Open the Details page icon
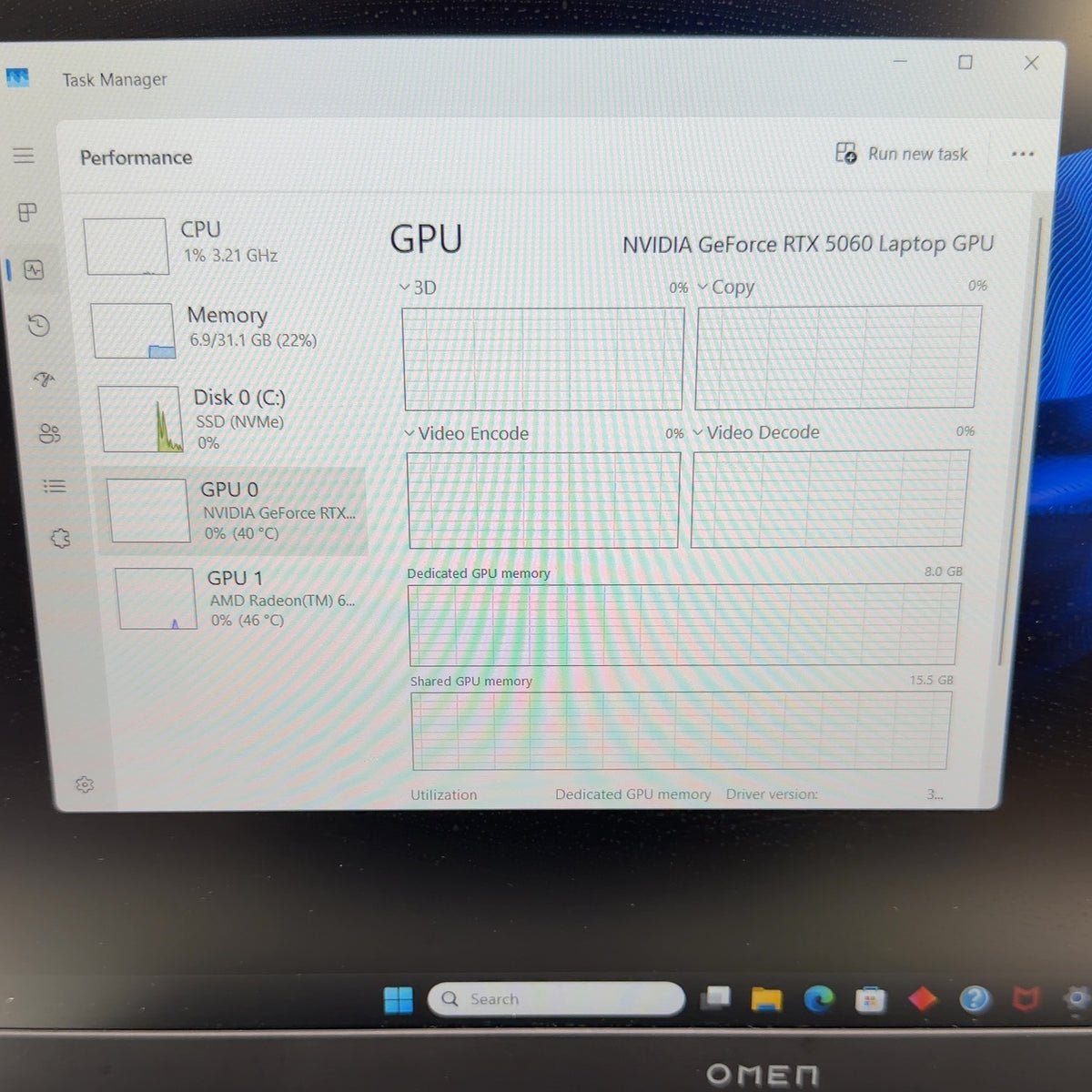Viewport: 1092px width, 1092px height. coord(55,486)
